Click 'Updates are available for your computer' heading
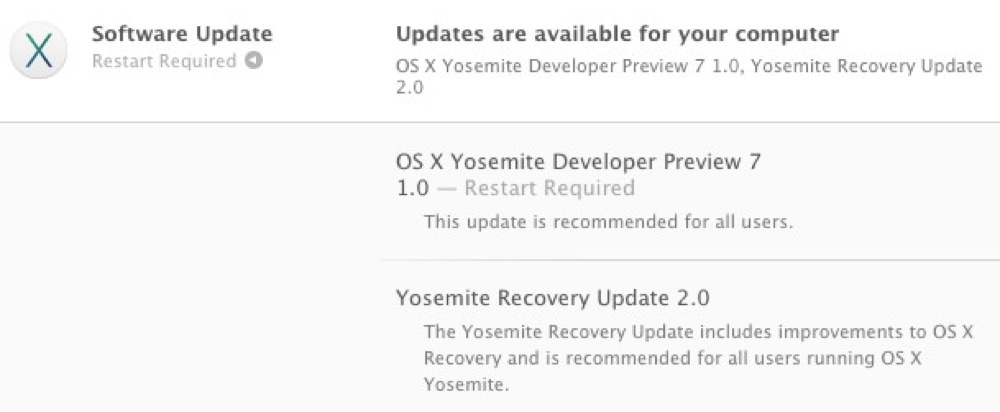Image resolution: width=1000 pixels, height=412 pixels. (617, 33)
